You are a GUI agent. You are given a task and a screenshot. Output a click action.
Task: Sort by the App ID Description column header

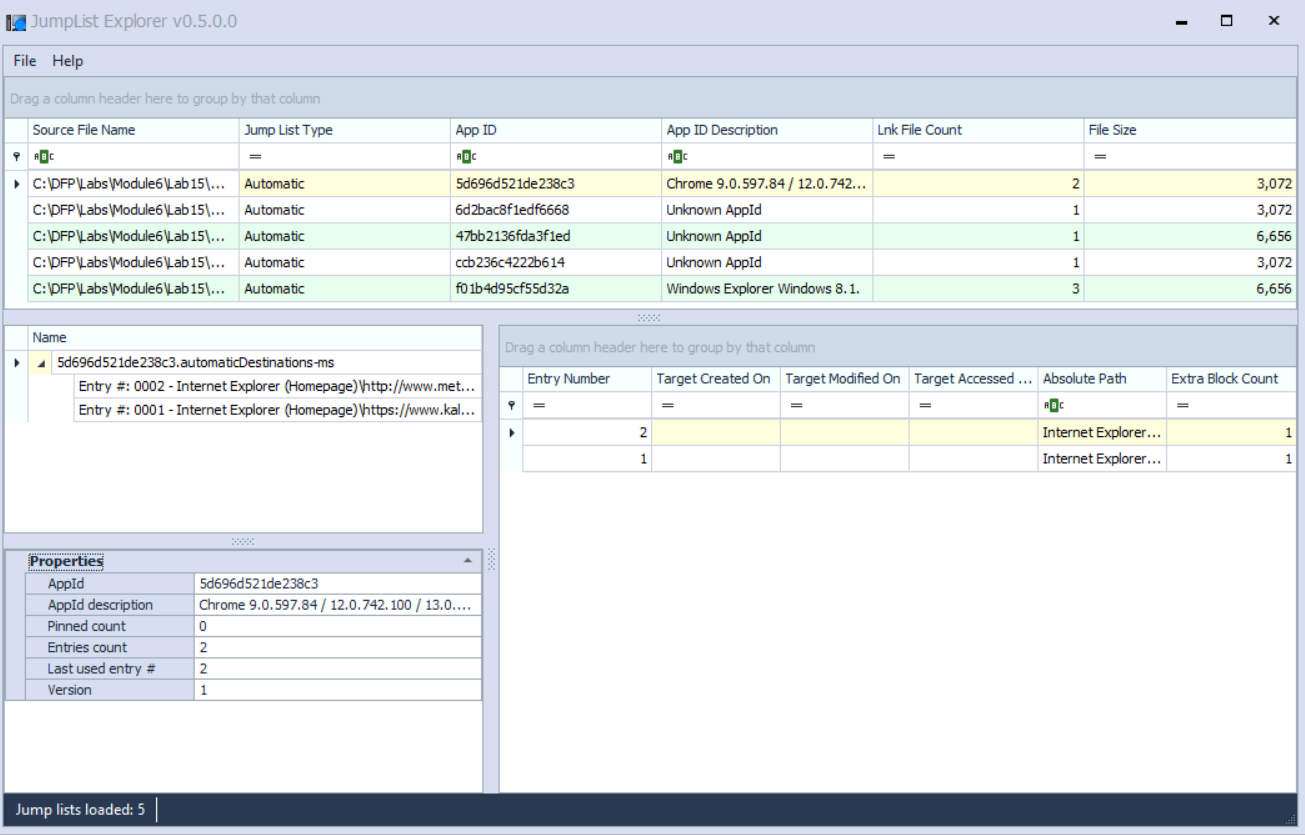(x=722, y=130)
